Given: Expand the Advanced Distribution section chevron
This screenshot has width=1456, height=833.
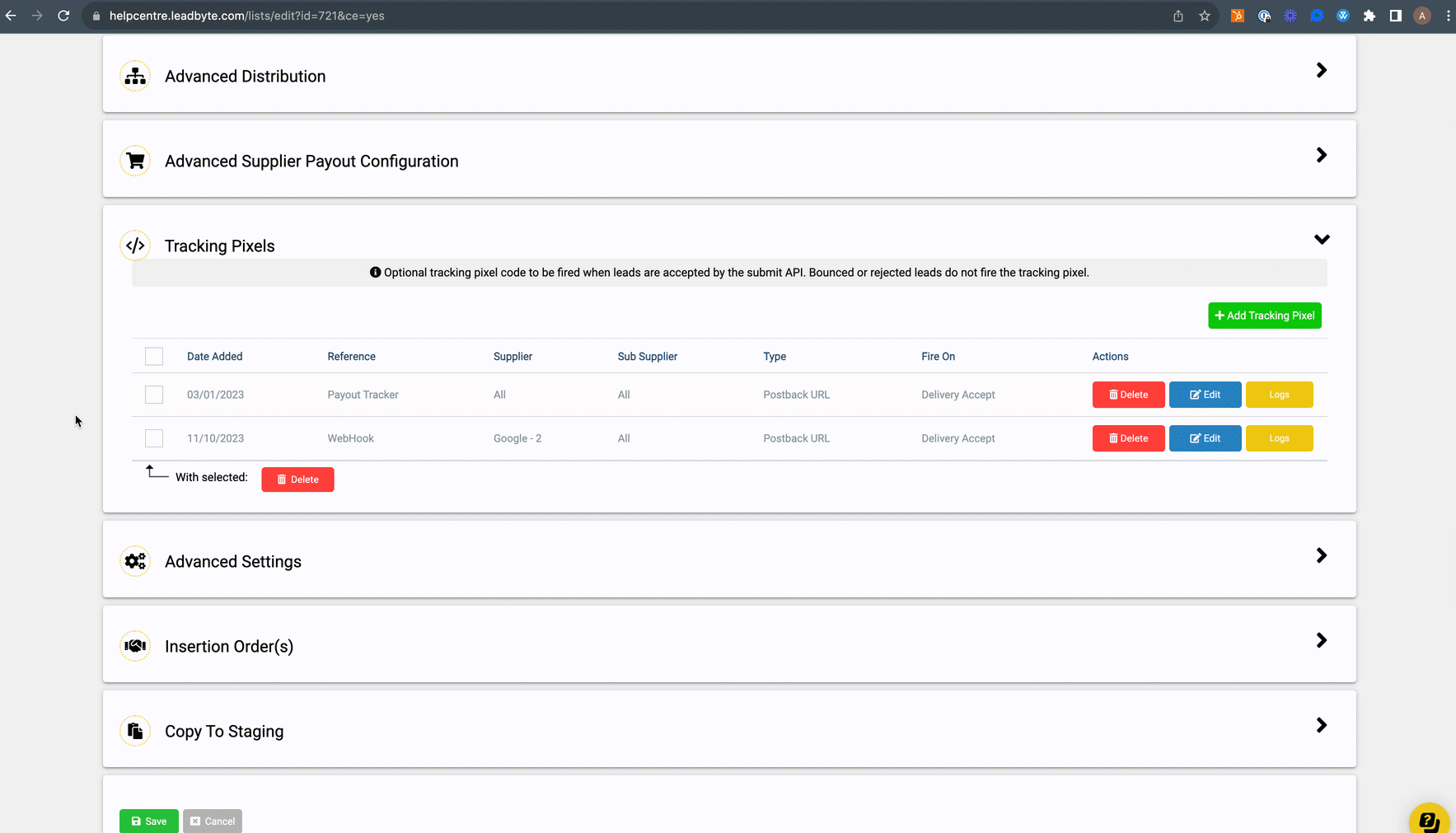Looking at the screenshot, I should (1322, 70).
